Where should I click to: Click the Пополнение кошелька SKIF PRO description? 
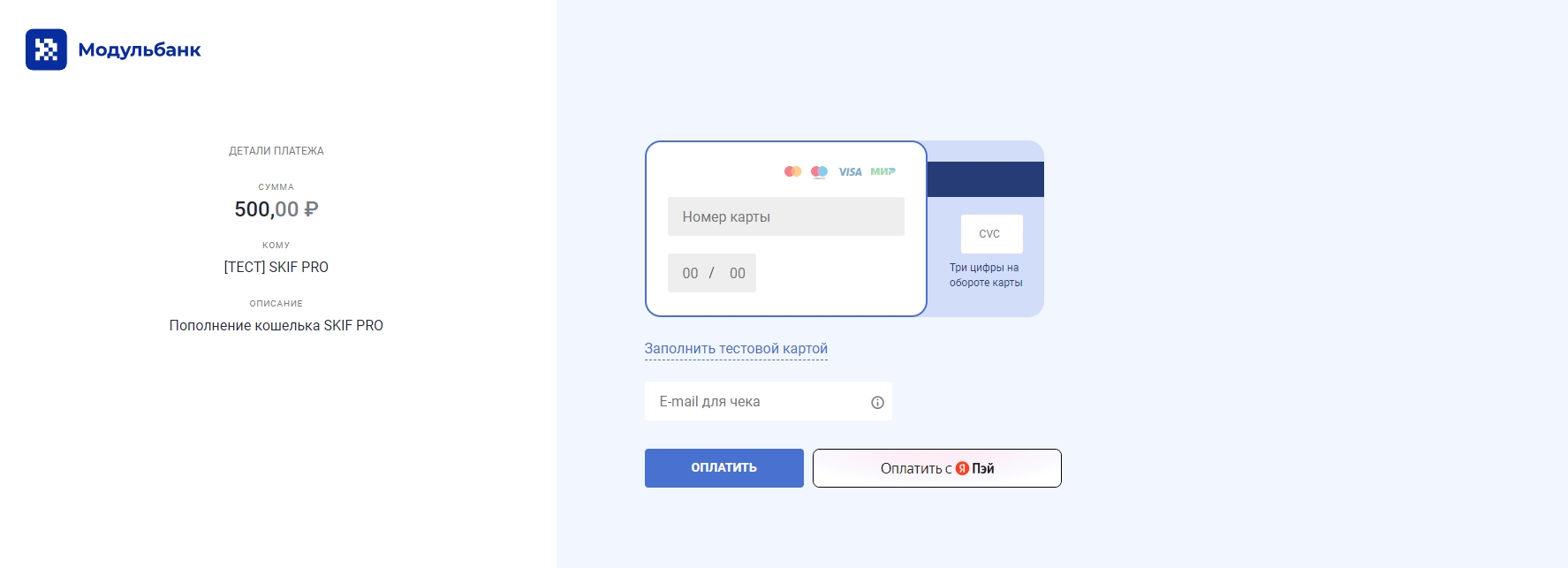point(276,325)
